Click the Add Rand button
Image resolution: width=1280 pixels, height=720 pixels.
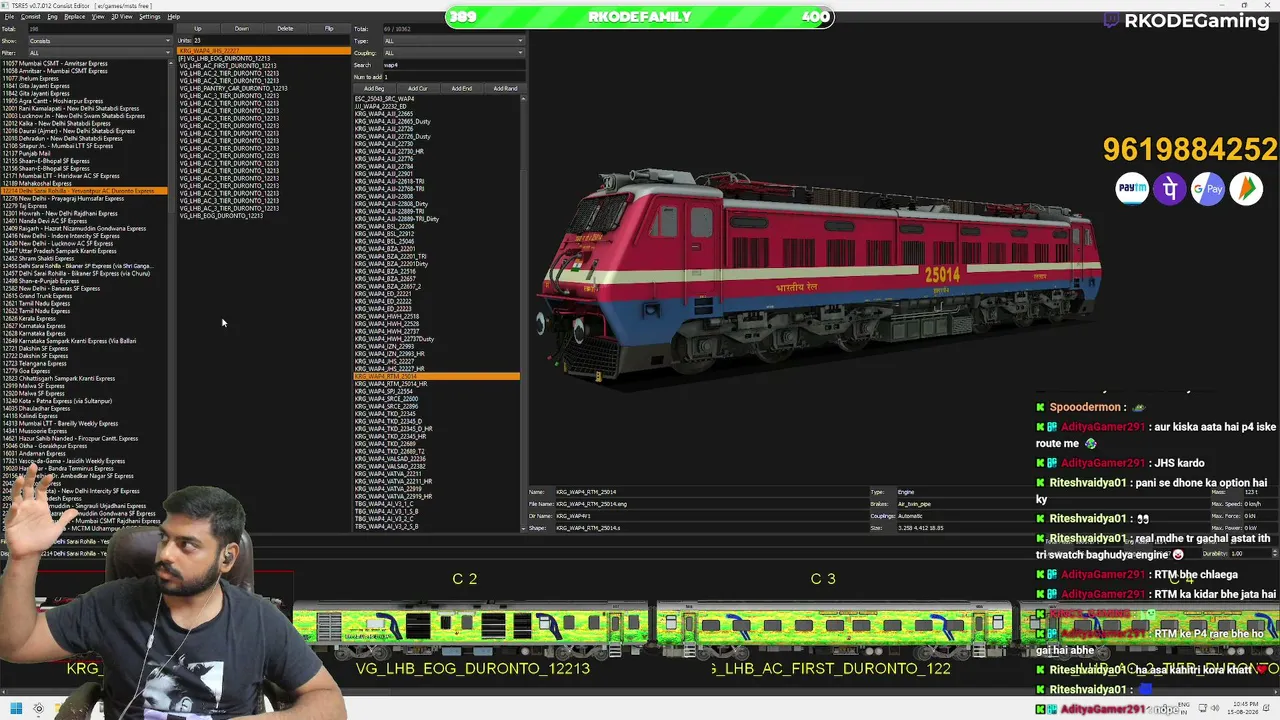tap(506, 89)
